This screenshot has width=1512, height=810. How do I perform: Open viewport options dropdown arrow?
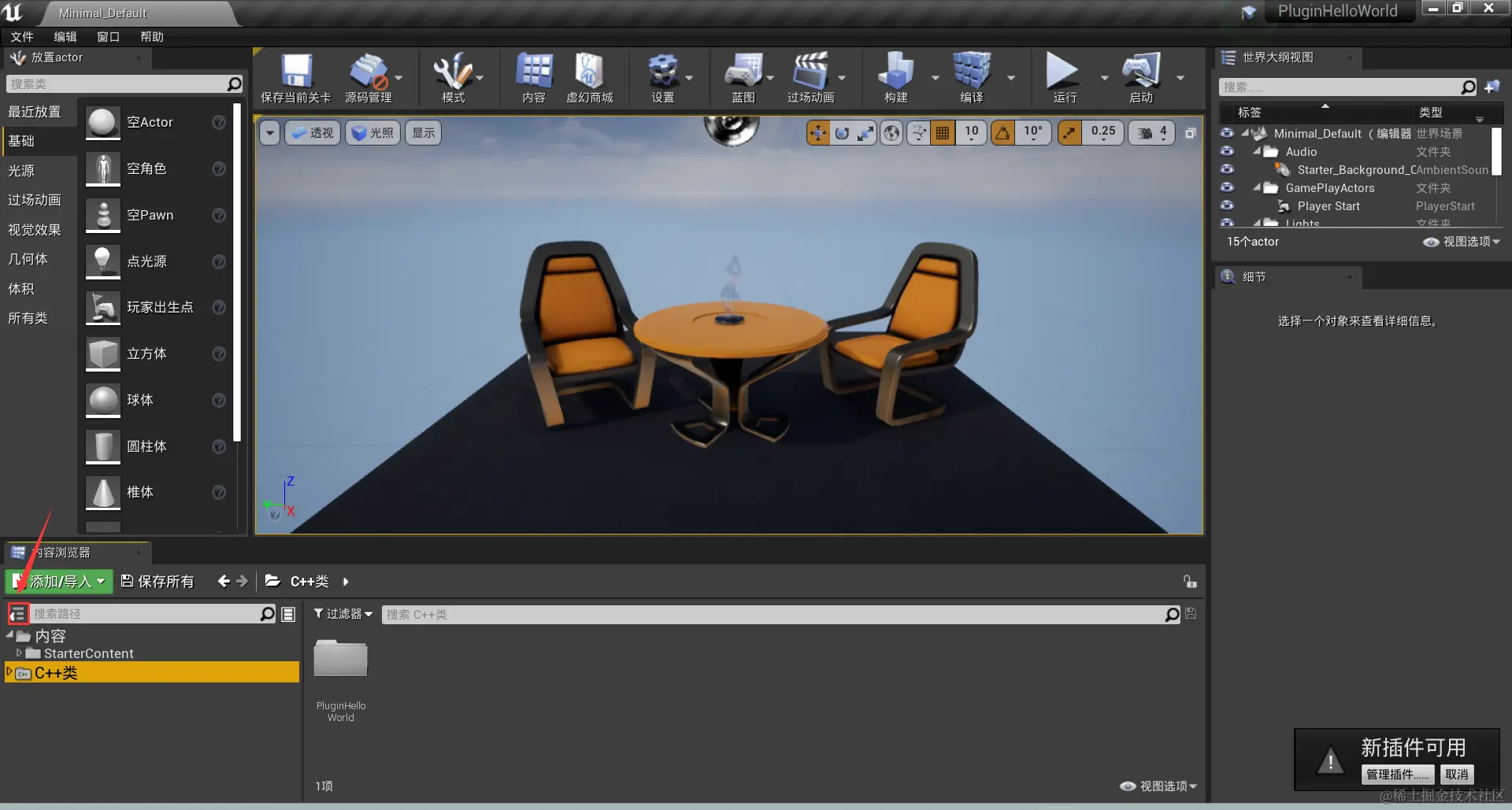[x=270, y=133]
